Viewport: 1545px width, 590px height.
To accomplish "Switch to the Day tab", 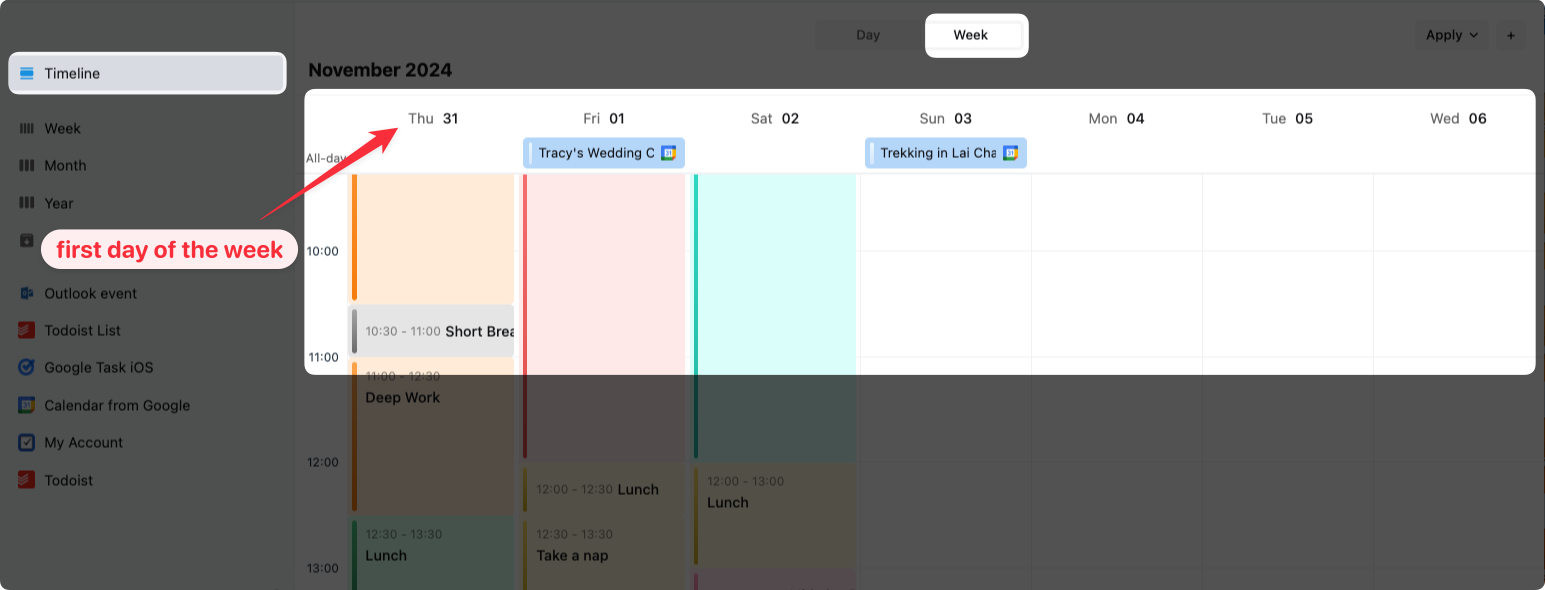I will pos(868,35).
